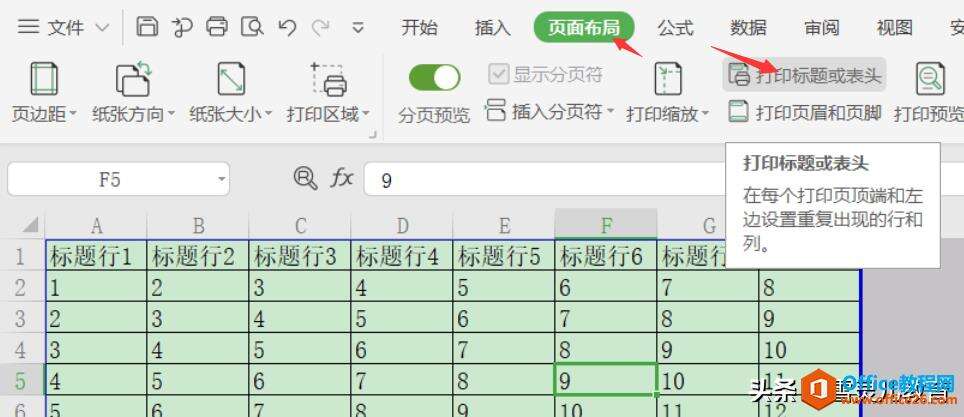Screen dimensions: 964x417
Task: Switch to the 插入 tab
Action: click(x=492, y=28)
